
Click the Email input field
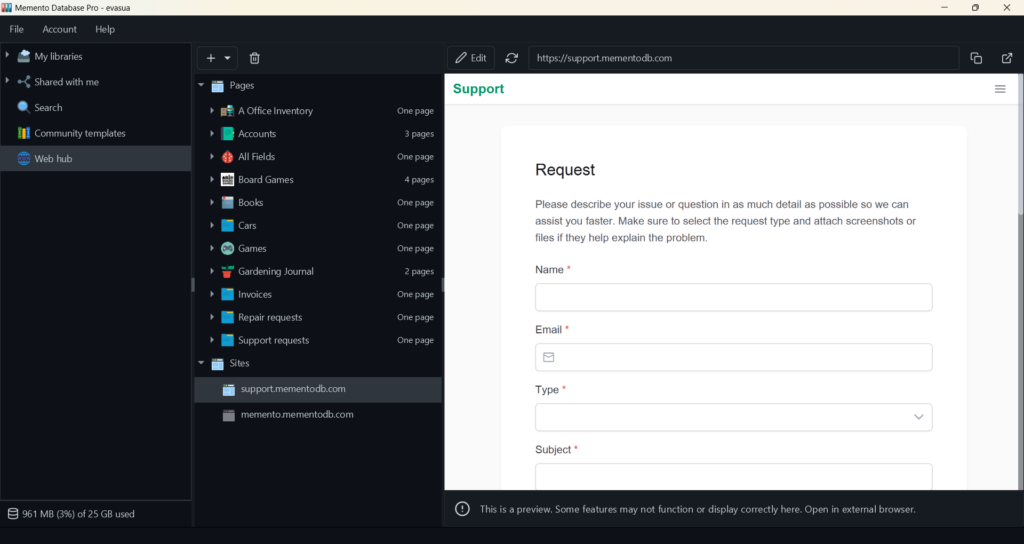[733, 357]
